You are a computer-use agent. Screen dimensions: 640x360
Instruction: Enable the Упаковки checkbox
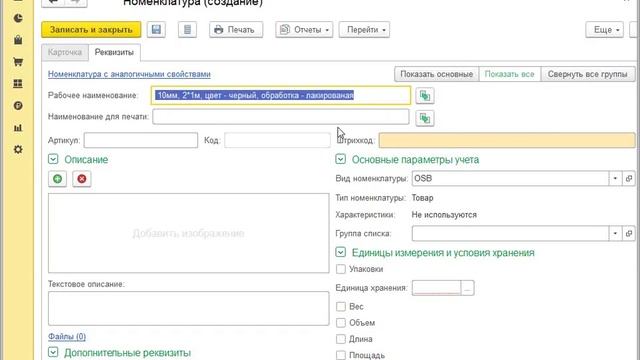(x=341, y=269)
